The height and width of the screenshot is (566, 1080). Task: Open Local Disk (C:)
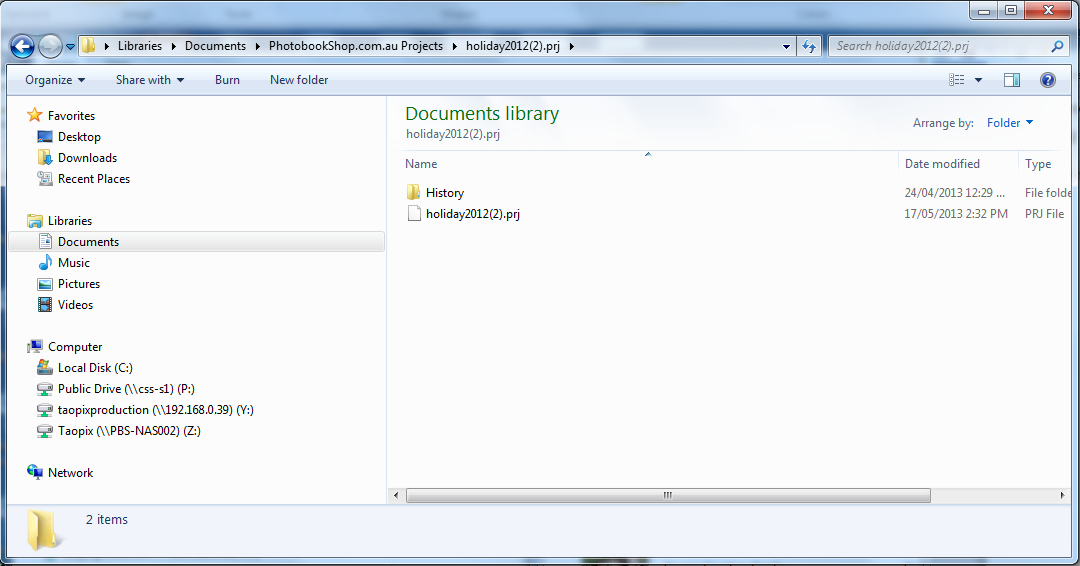pyautogui.click(x=95, y=368)
